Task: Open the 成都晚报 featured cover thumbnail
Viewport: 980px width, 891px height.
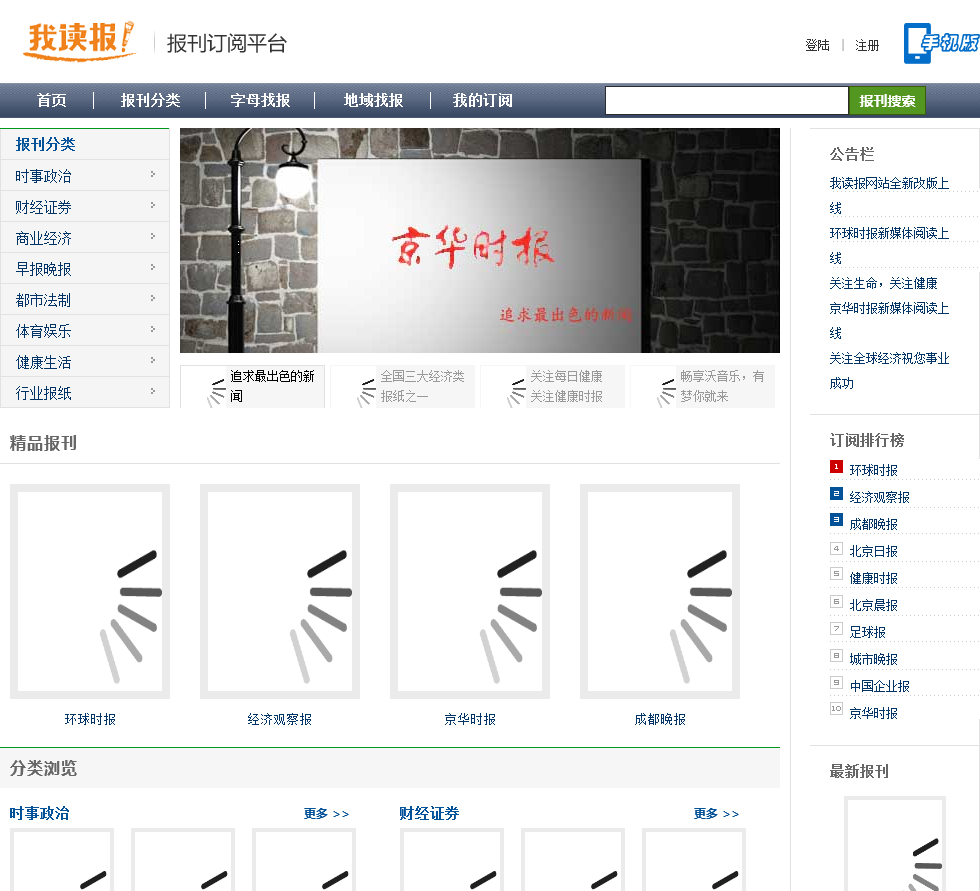Action: click(660, 591)
